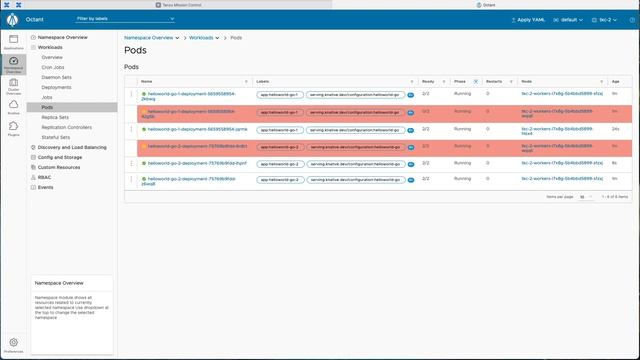Show more labels badge for pod pzmle
The width and height of the screenshot is (640, 360).
(411, 130)
